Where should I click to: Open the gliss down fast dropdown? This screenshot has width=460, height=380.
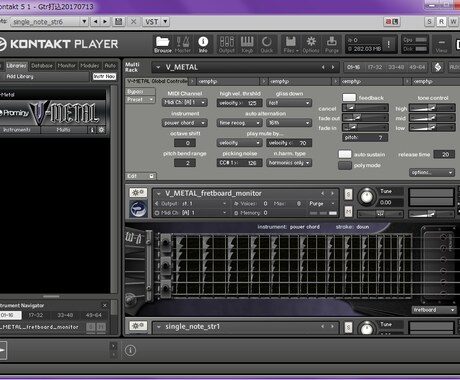pos(289,103)
